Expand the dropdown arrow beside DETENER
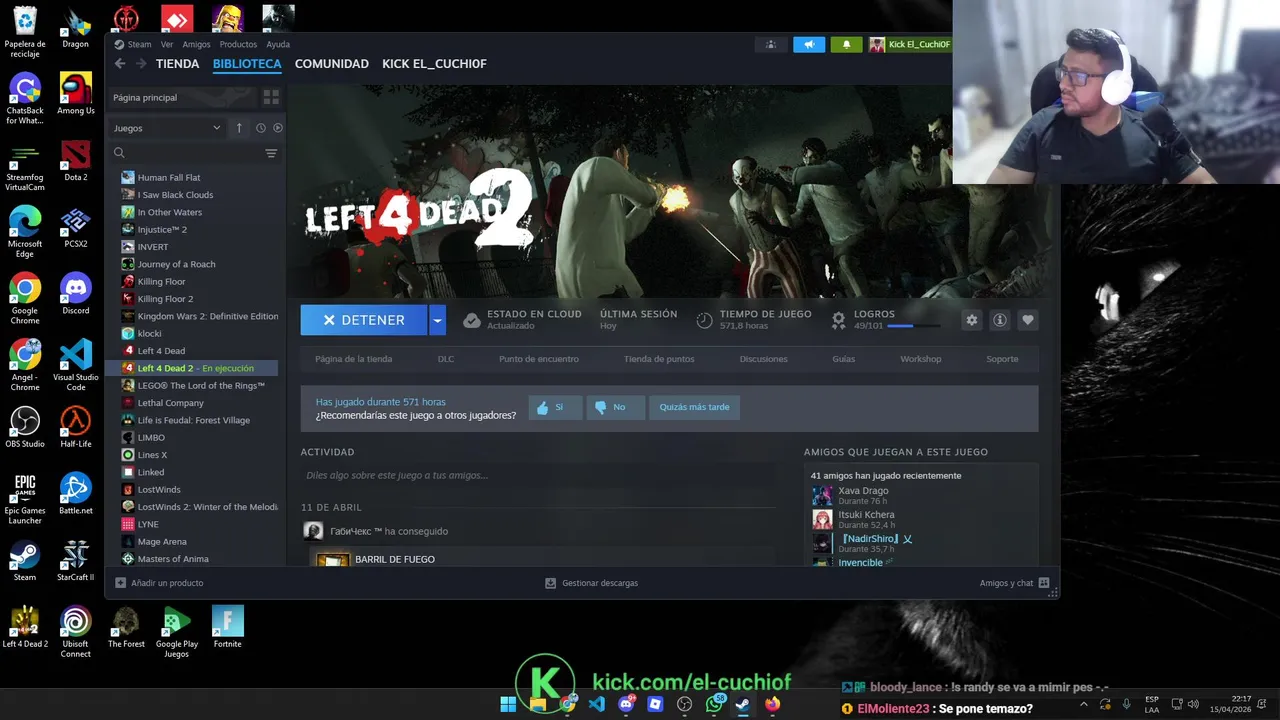This screenshot has height=720, width=1280. [437, 320]
